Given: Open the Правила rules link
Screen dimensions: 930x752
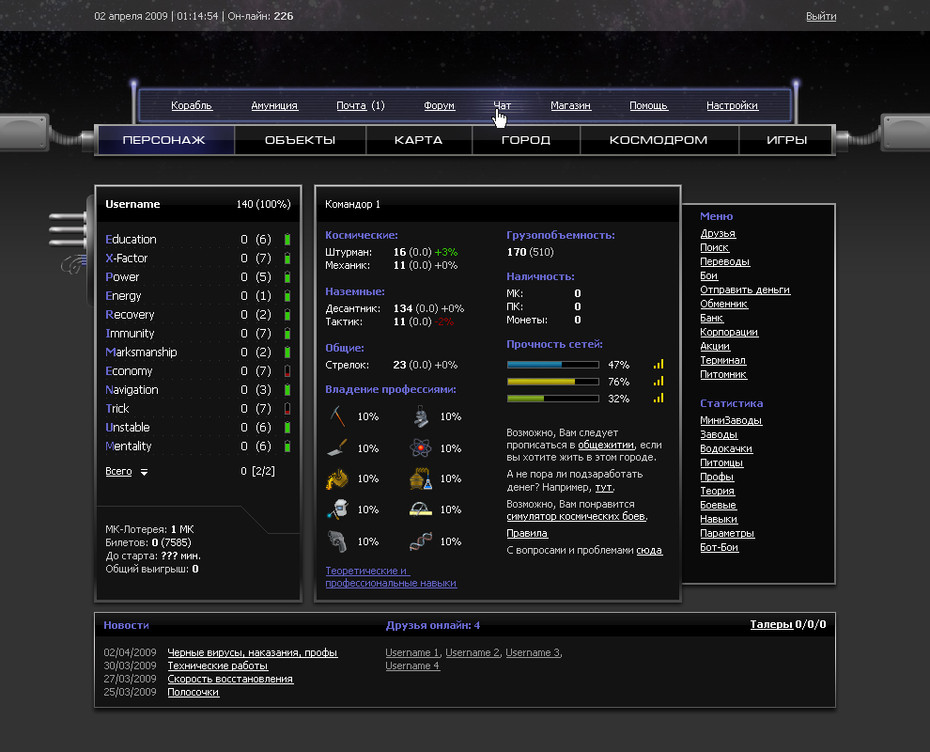Looking at the screenshot, I should 527,533.
